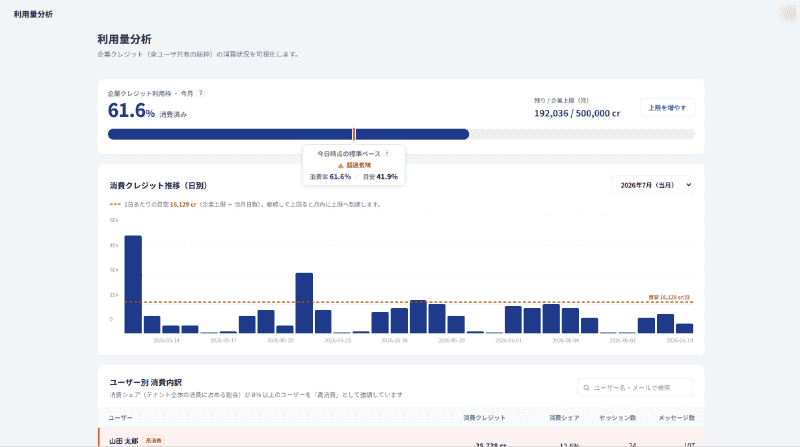Click the 2026-05-14 axis date label

[166, 340]
